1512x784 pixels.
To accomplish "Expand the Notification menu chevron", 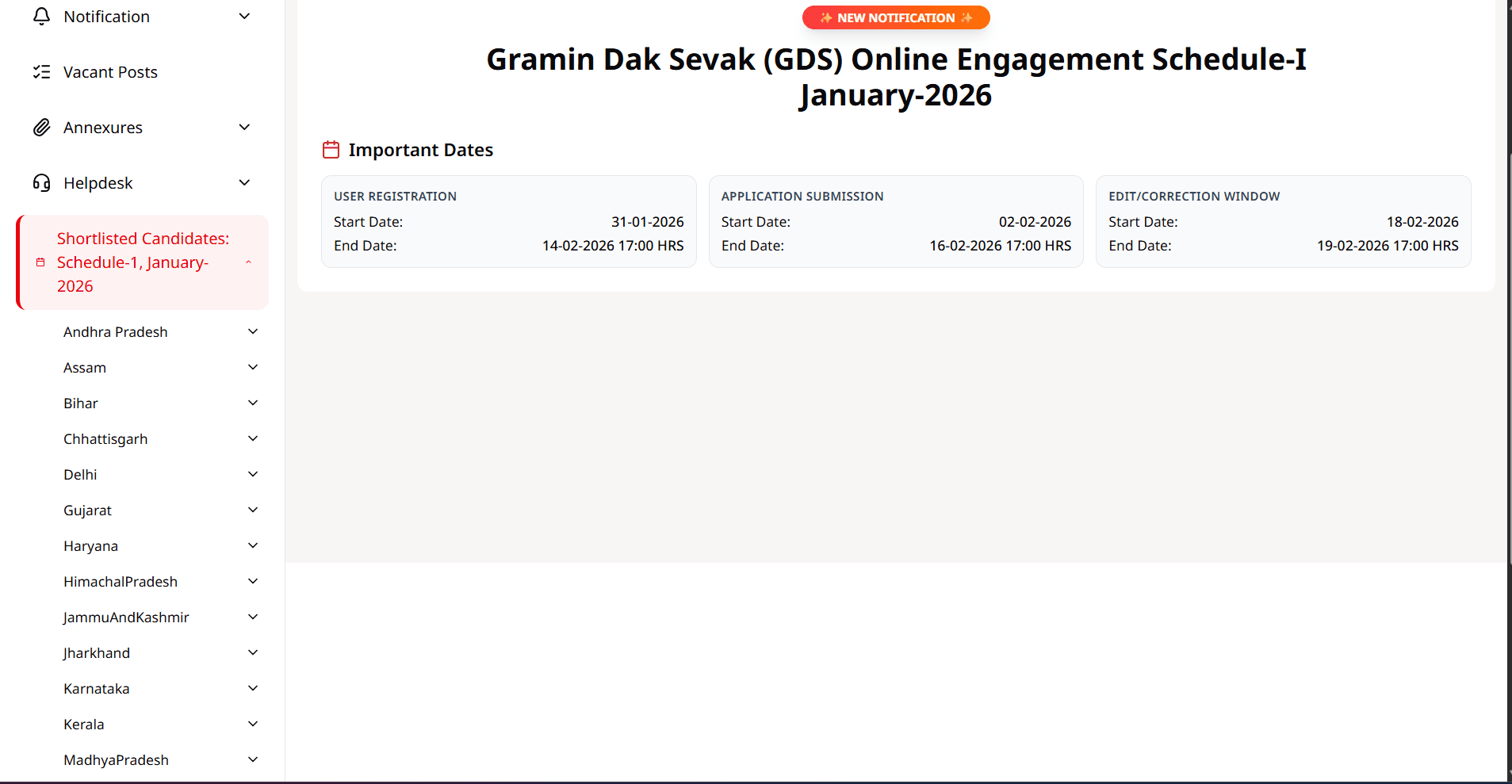I will coord(244,17).
